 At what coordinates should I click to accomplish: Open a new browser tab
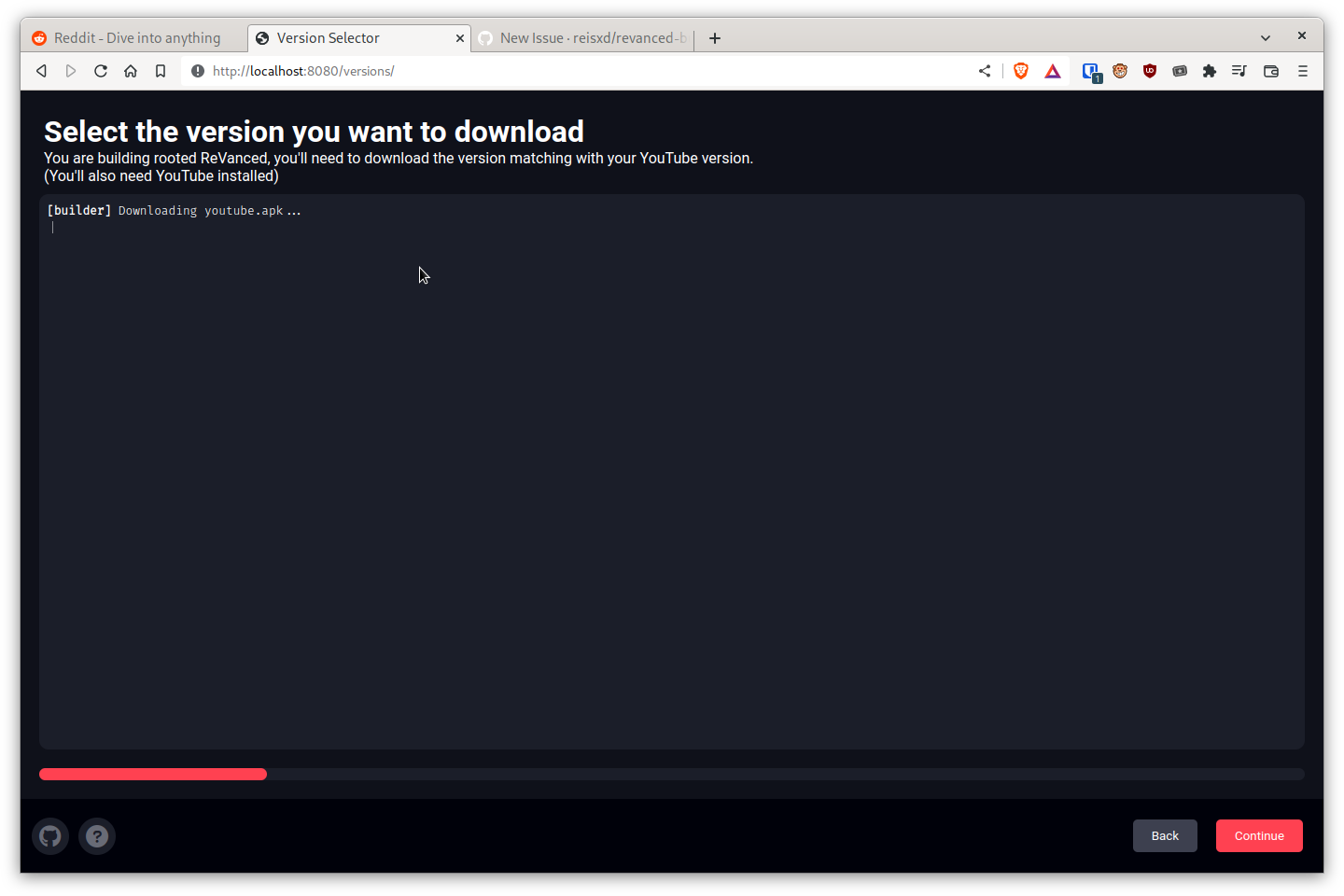(715, 38)
